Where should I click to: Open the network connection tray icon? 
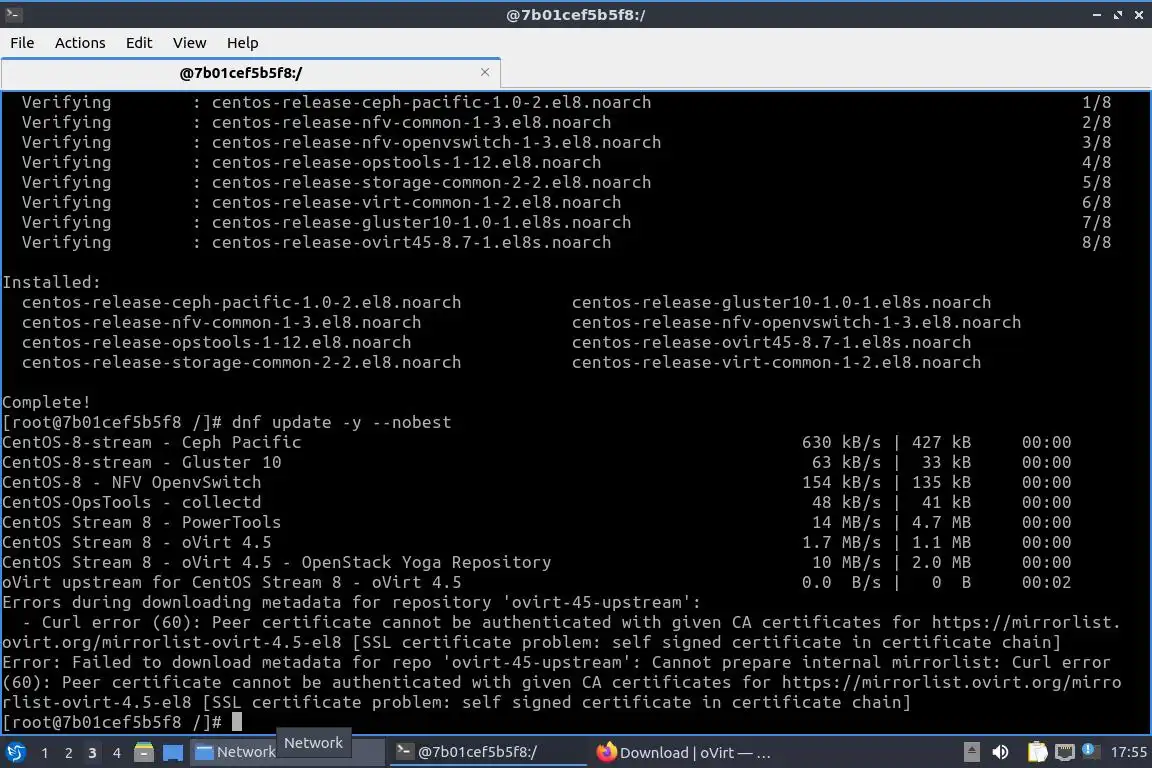point(1065,752)
